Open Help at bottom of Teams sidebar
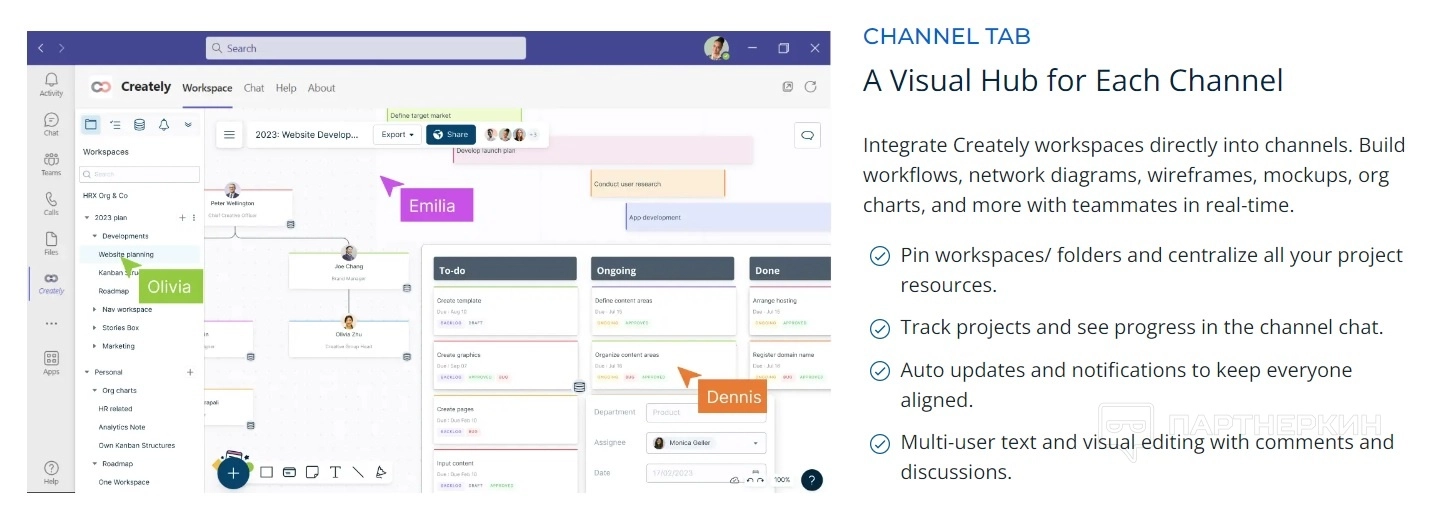Image resolution: width=1433 pixels, height=515 pixels. (x=51, y=473)
